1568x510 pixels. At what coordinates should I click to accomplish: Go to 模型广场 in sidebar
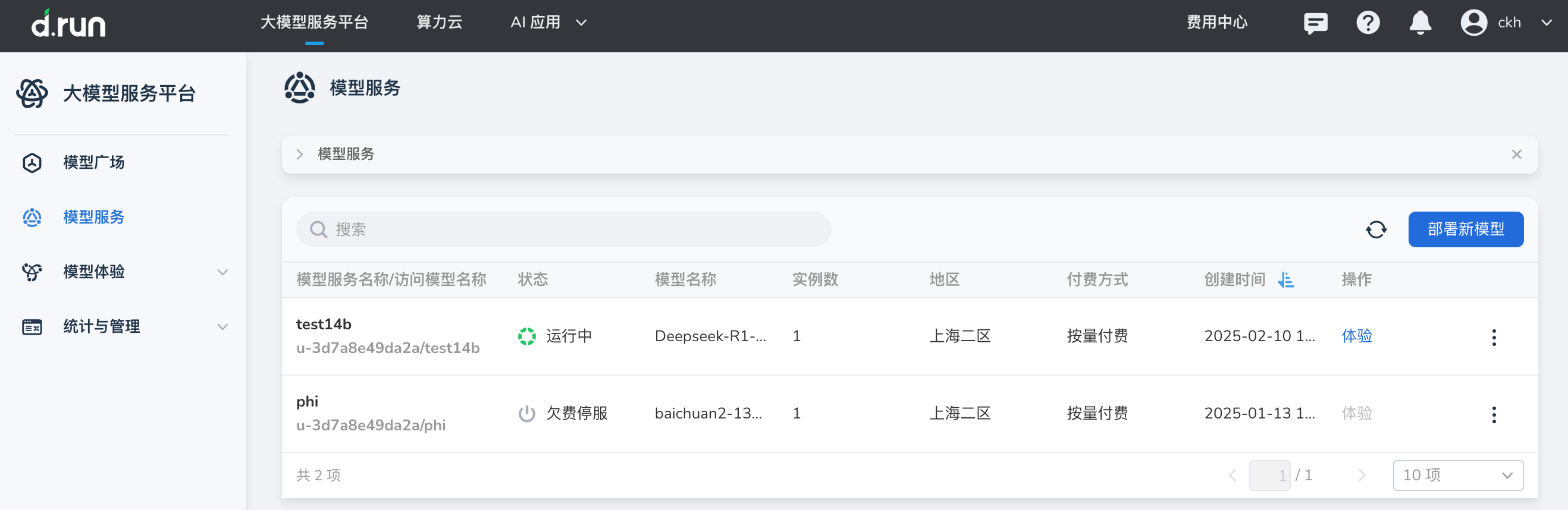[x=94, y=162]
